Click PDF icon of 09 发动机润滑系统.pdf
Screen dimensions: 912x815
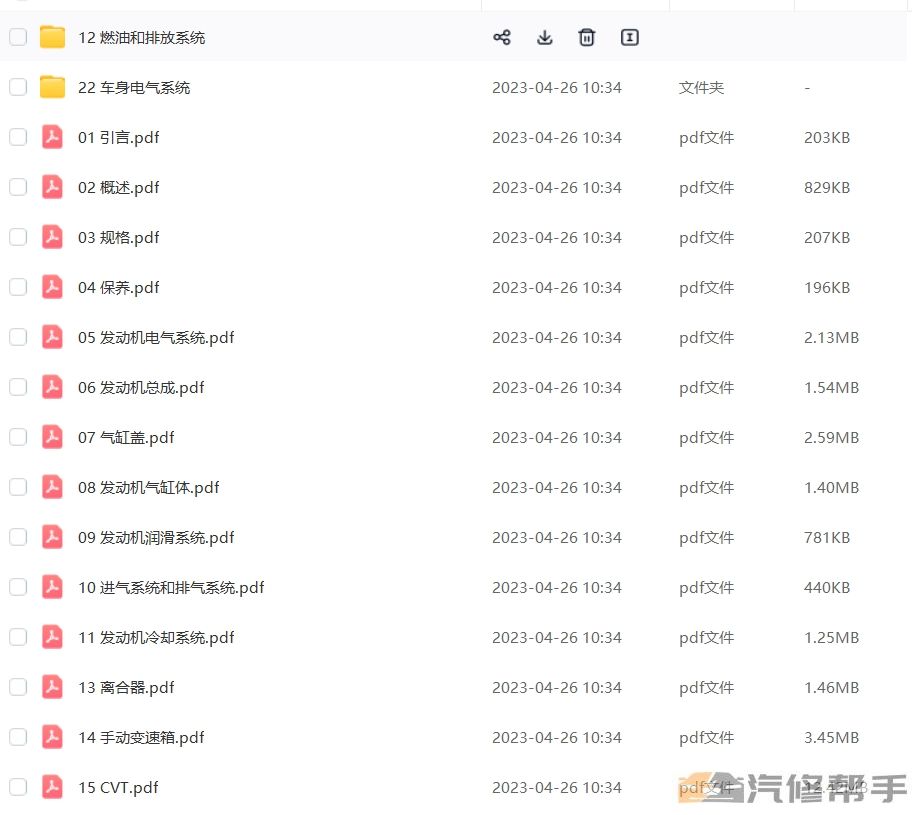coord(52,538)
